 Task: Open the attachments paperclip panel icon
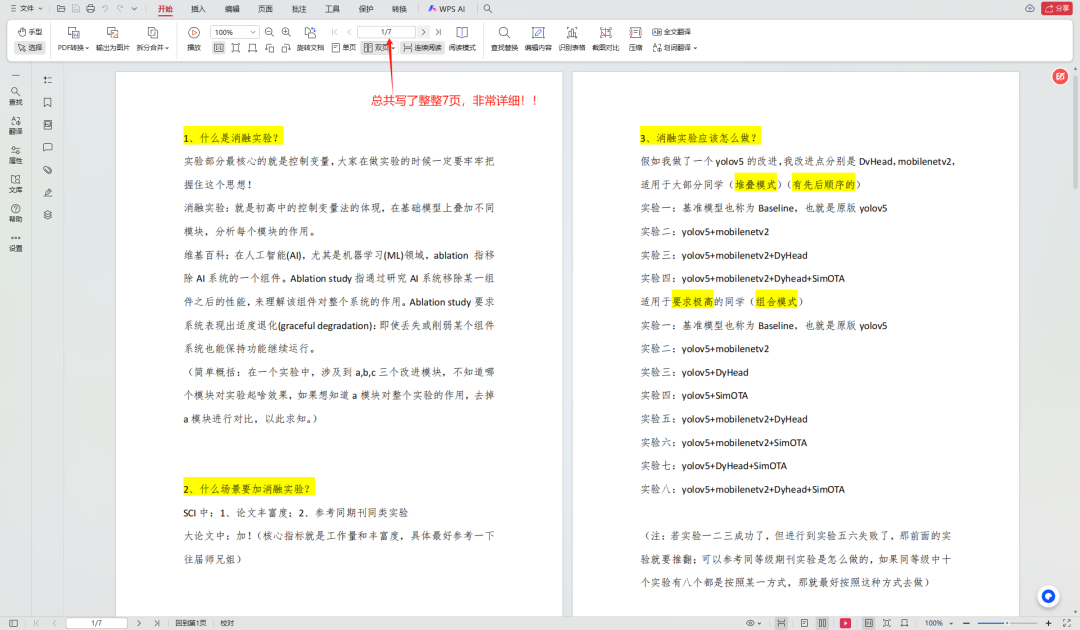point(48,170)
